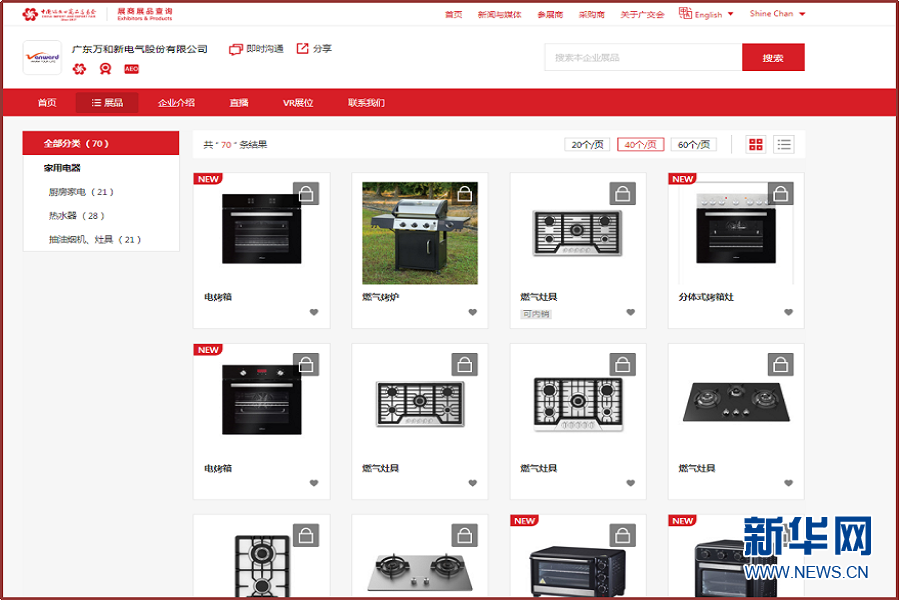Expand the Shine Chan user menu
This screenshot has width=900, height=600.
coord(777,14)
